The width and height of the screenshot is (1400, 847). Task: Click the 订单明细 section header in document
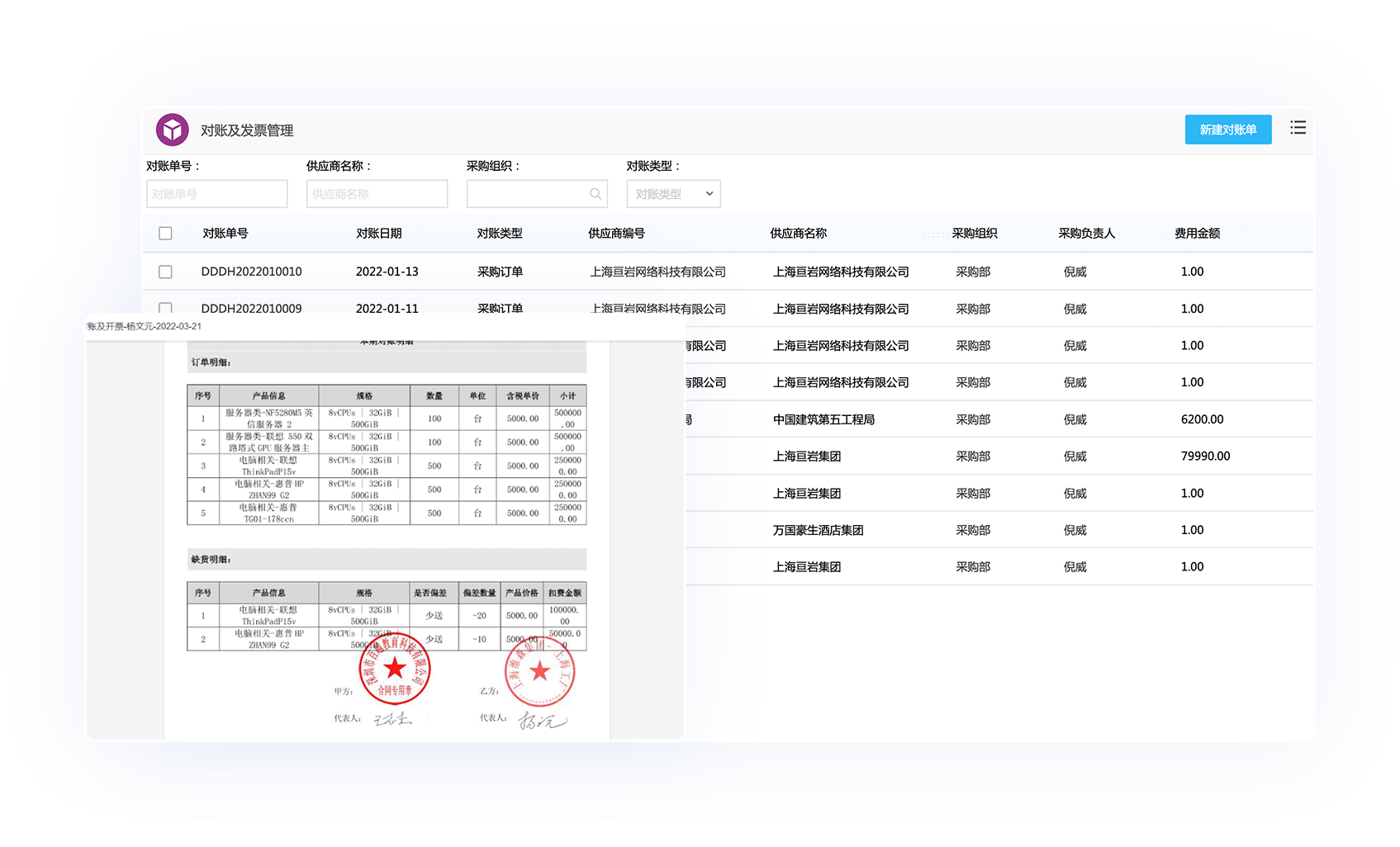[211, 362]
